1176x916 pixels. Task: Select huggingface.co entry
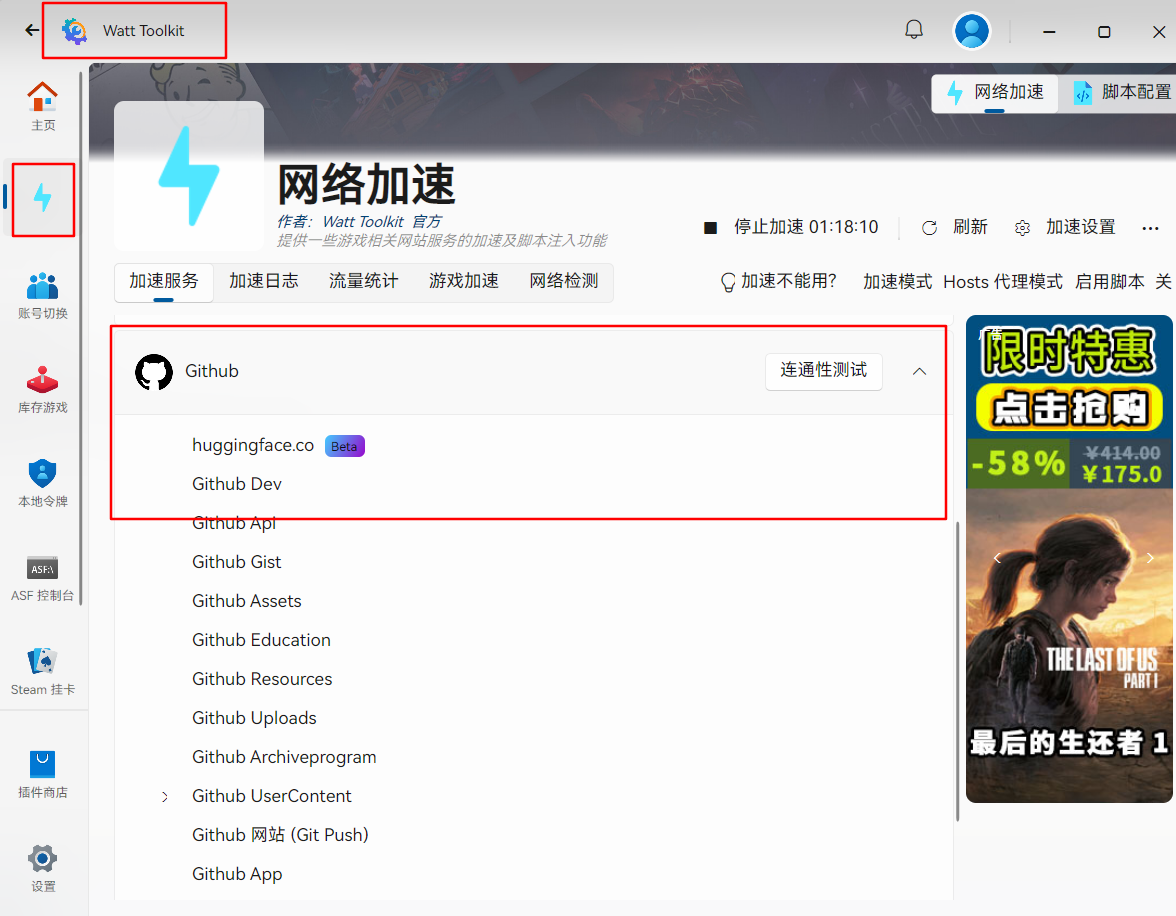click(253, 446)
